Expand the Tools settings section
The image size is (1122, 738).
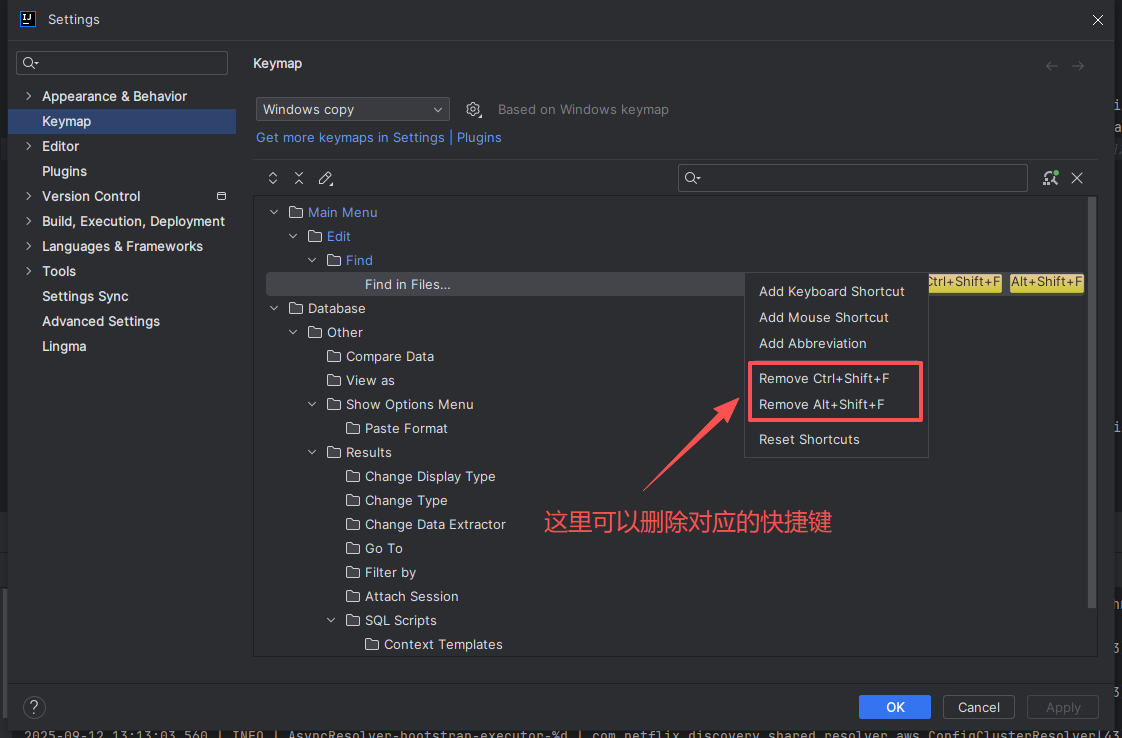[29, 271]
